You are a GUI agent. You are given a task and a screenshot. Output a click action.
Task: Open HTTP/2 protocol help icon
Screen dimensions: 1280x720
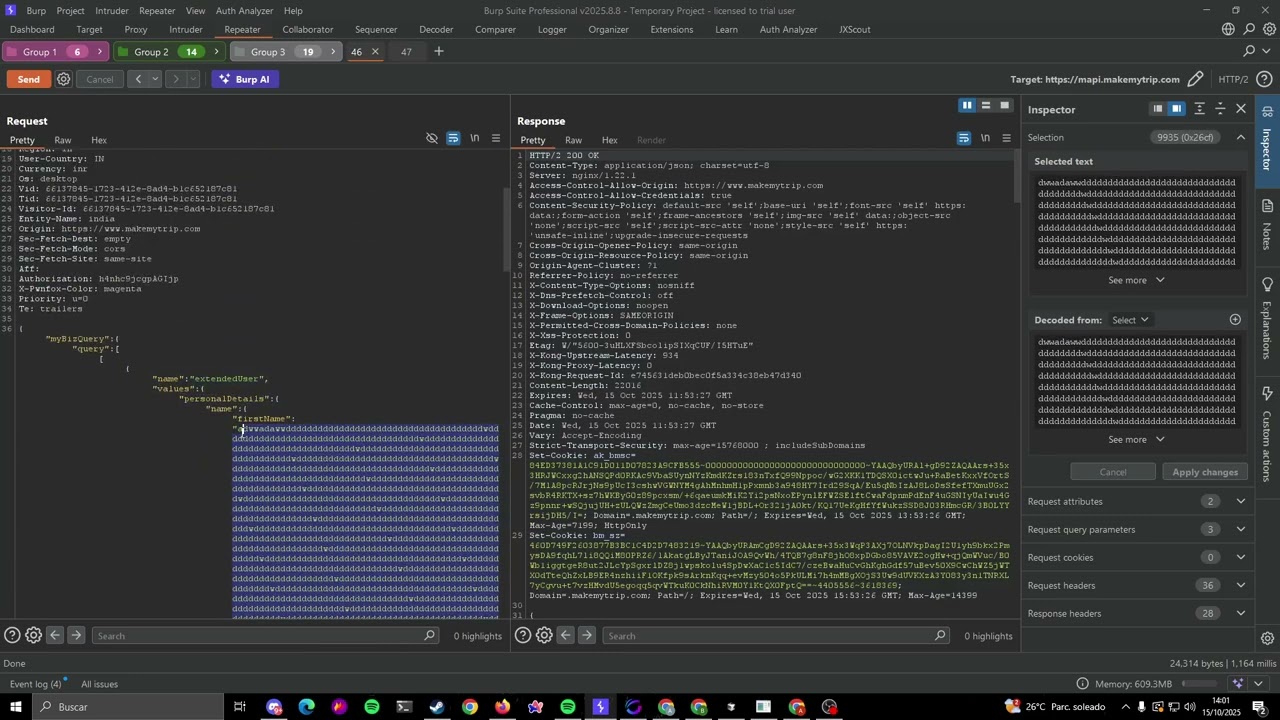(x=1263, y=79)
